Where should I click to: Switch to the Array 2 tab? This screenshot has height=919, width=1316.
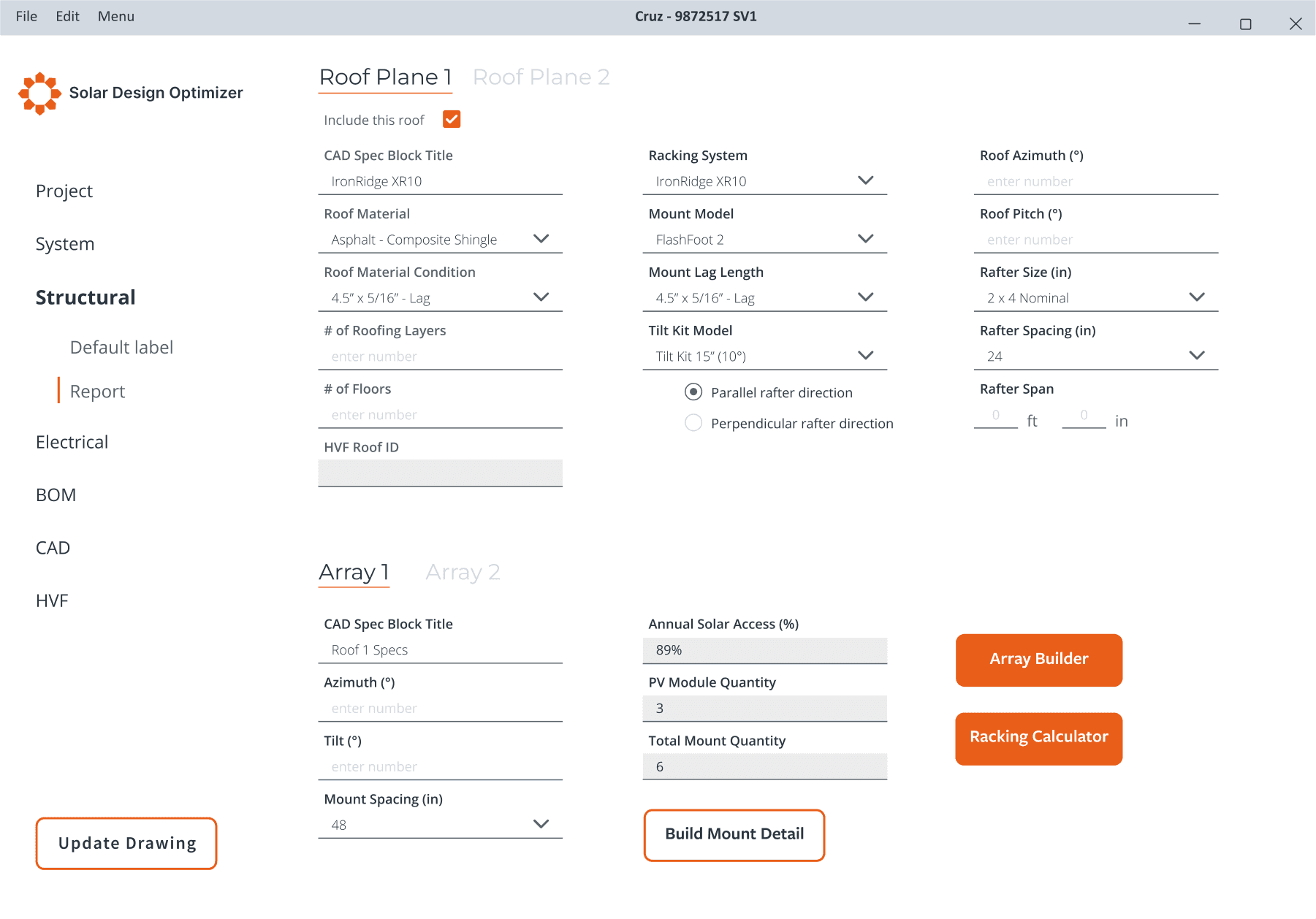pos(463,572)
